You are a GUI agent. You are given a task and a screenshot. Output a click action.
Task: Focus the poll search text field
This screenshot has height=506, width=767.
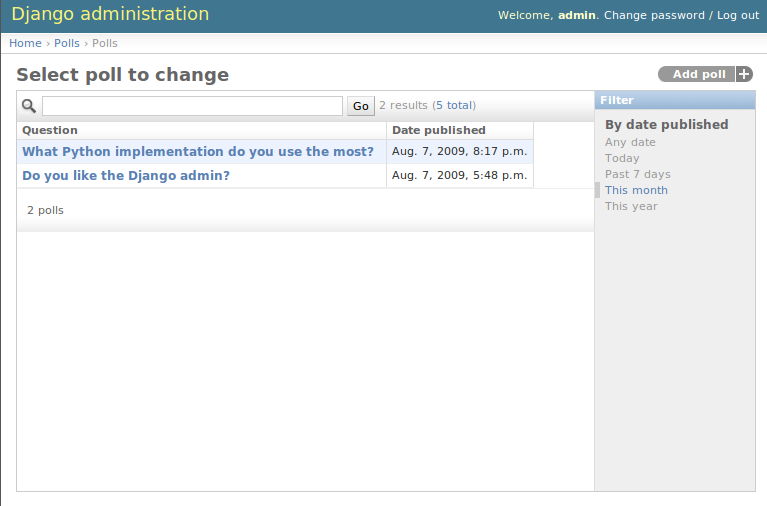click(x=192, y=106)
